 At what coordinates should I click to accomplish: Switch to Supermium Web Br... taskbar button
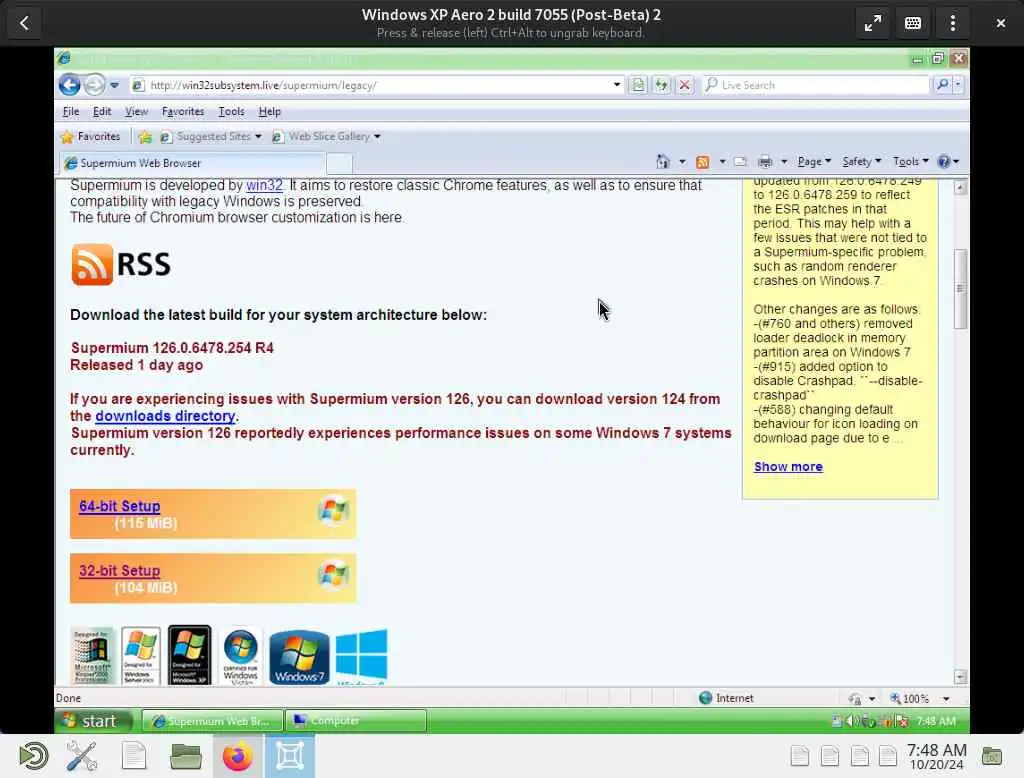[x=213, y=721]
